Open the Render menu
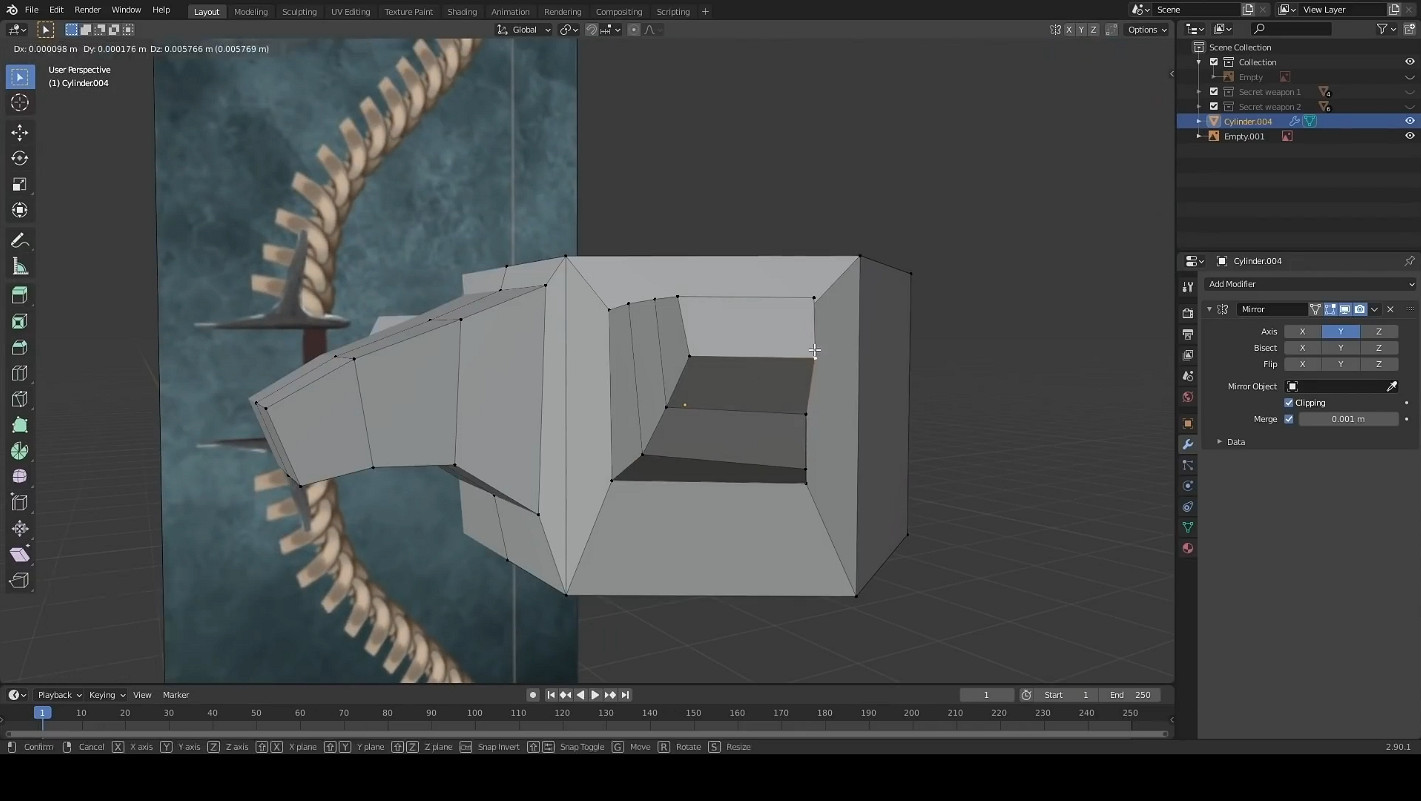 click(87, 10)
